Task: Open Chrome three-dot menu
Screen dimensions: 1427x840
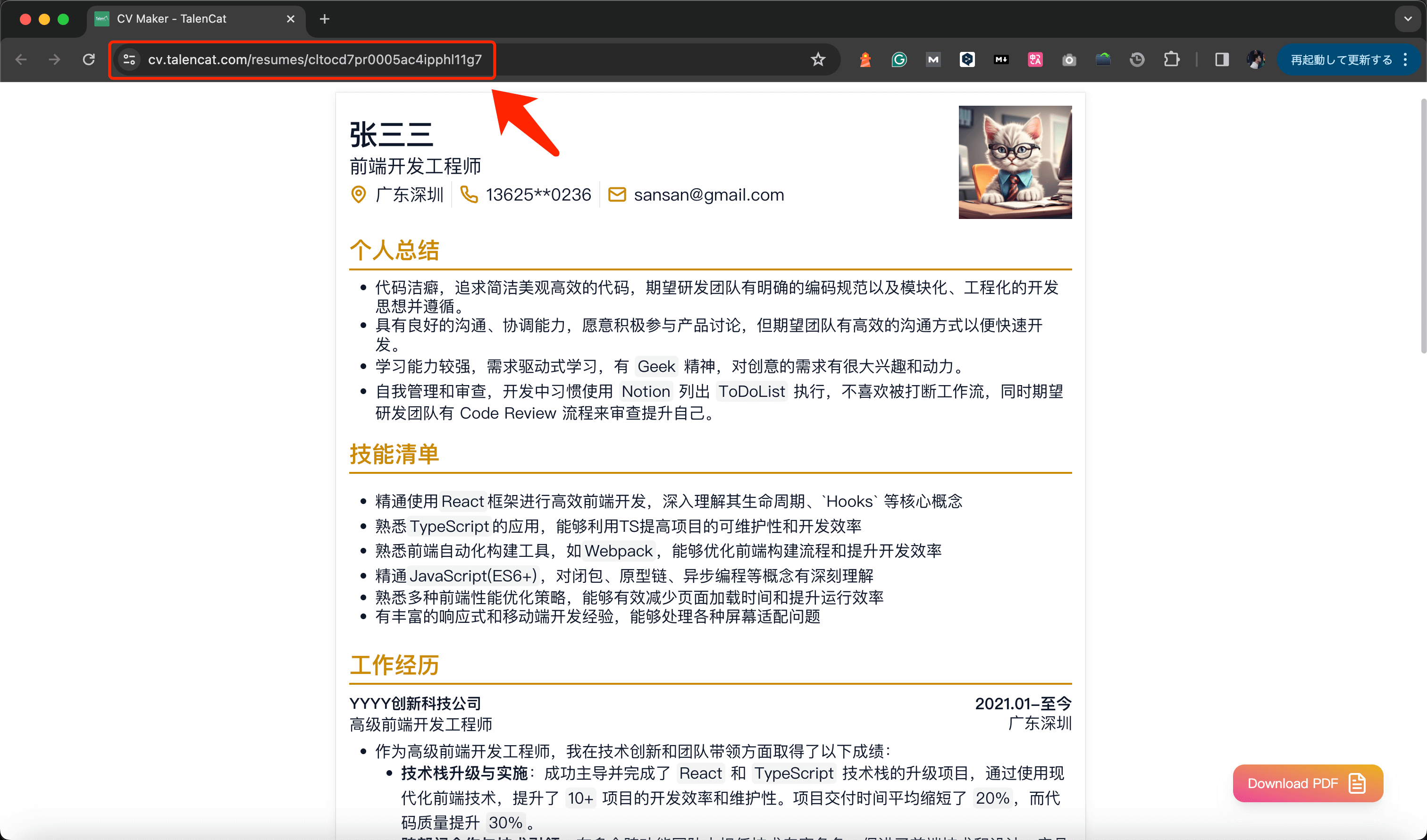Action: (x=1405, y=59)
